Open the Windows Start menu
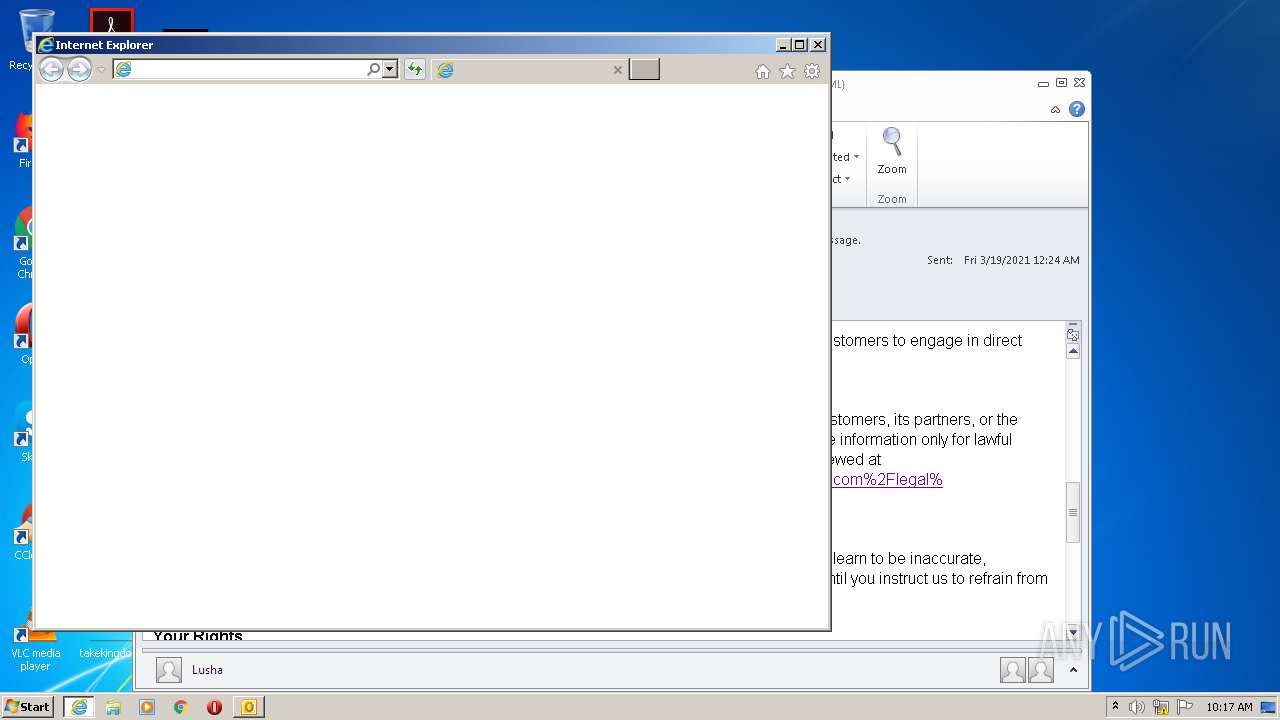 point(27,707)
